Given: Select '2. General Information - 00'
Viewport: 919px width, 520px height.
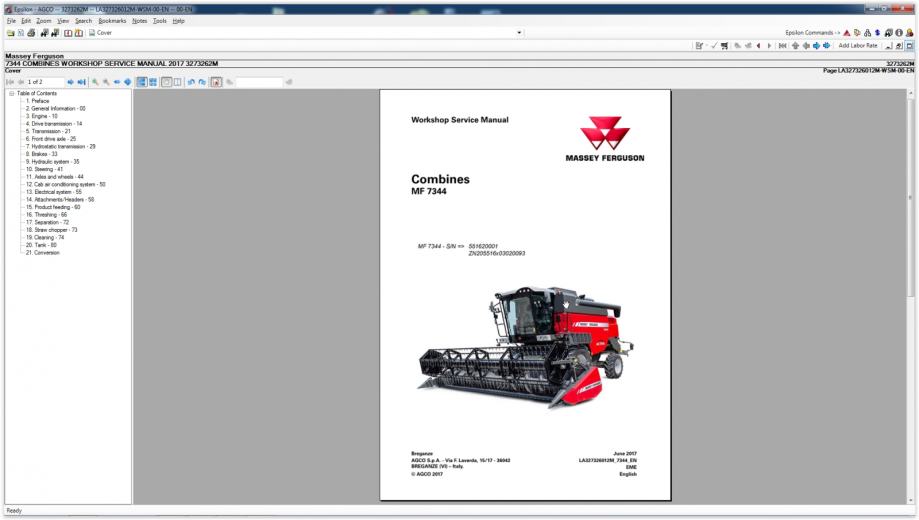Looking at the screenshot, I should point(56,108).
